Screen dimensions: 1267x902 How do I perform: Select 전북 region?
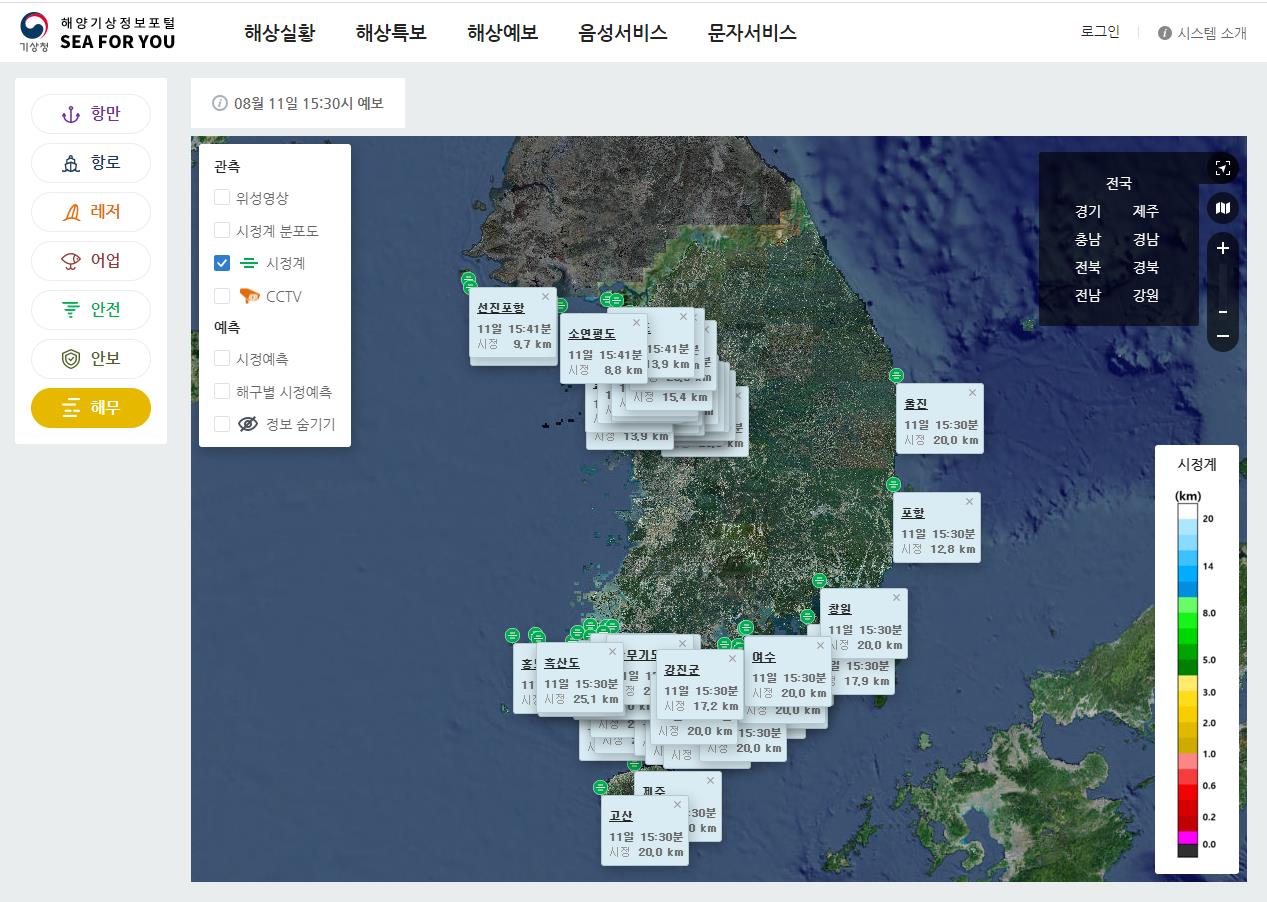(1088, 267)
